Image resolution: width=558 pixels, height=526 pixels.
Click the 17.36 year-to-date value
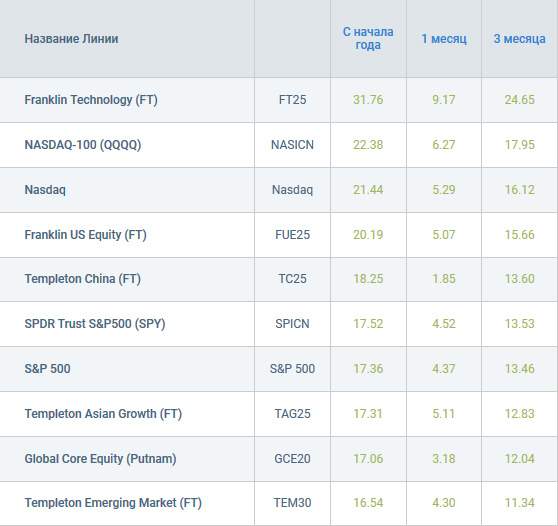point(368,369)
